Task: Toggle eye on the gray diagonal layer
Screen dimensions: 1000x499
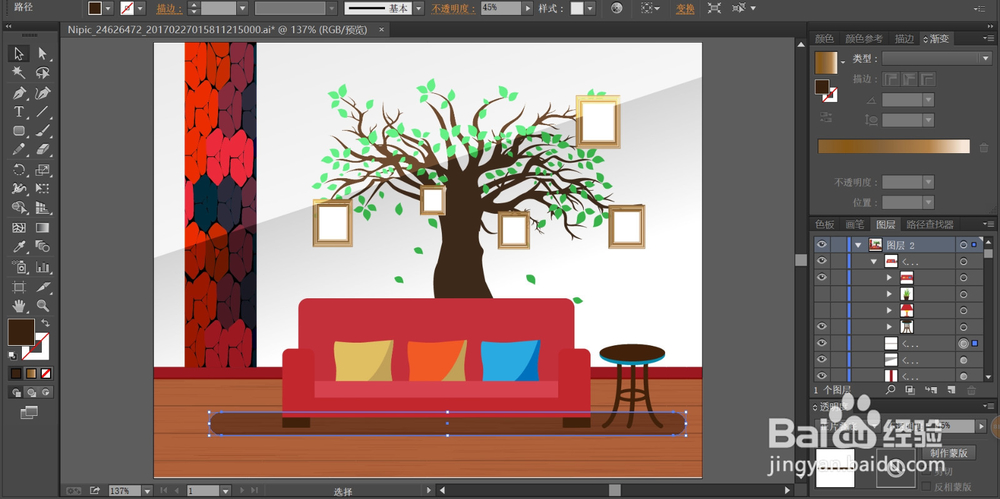Action: [x=821, y=359]
